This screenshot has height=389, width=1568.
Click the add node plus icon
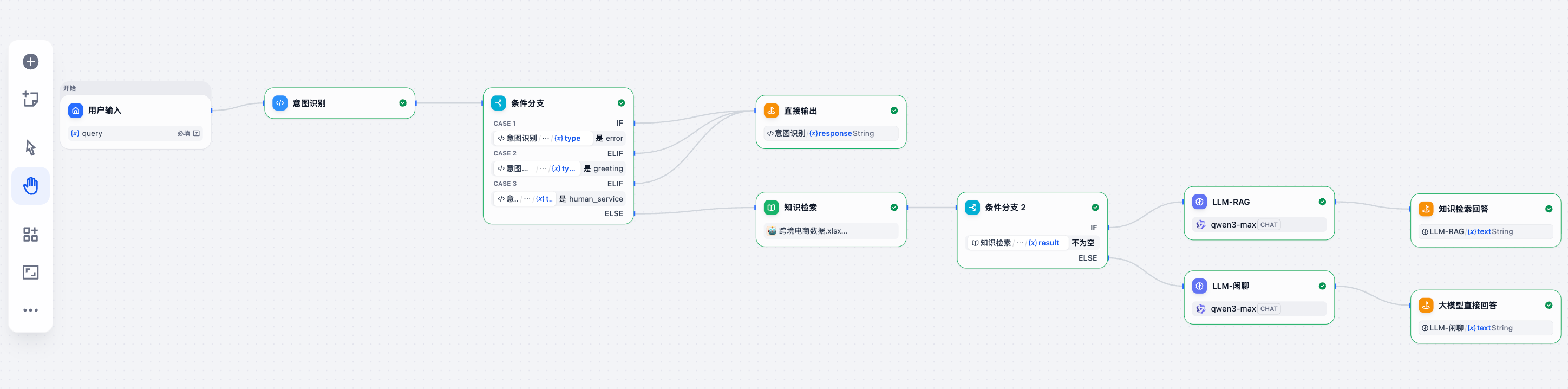tap(30, 61)
